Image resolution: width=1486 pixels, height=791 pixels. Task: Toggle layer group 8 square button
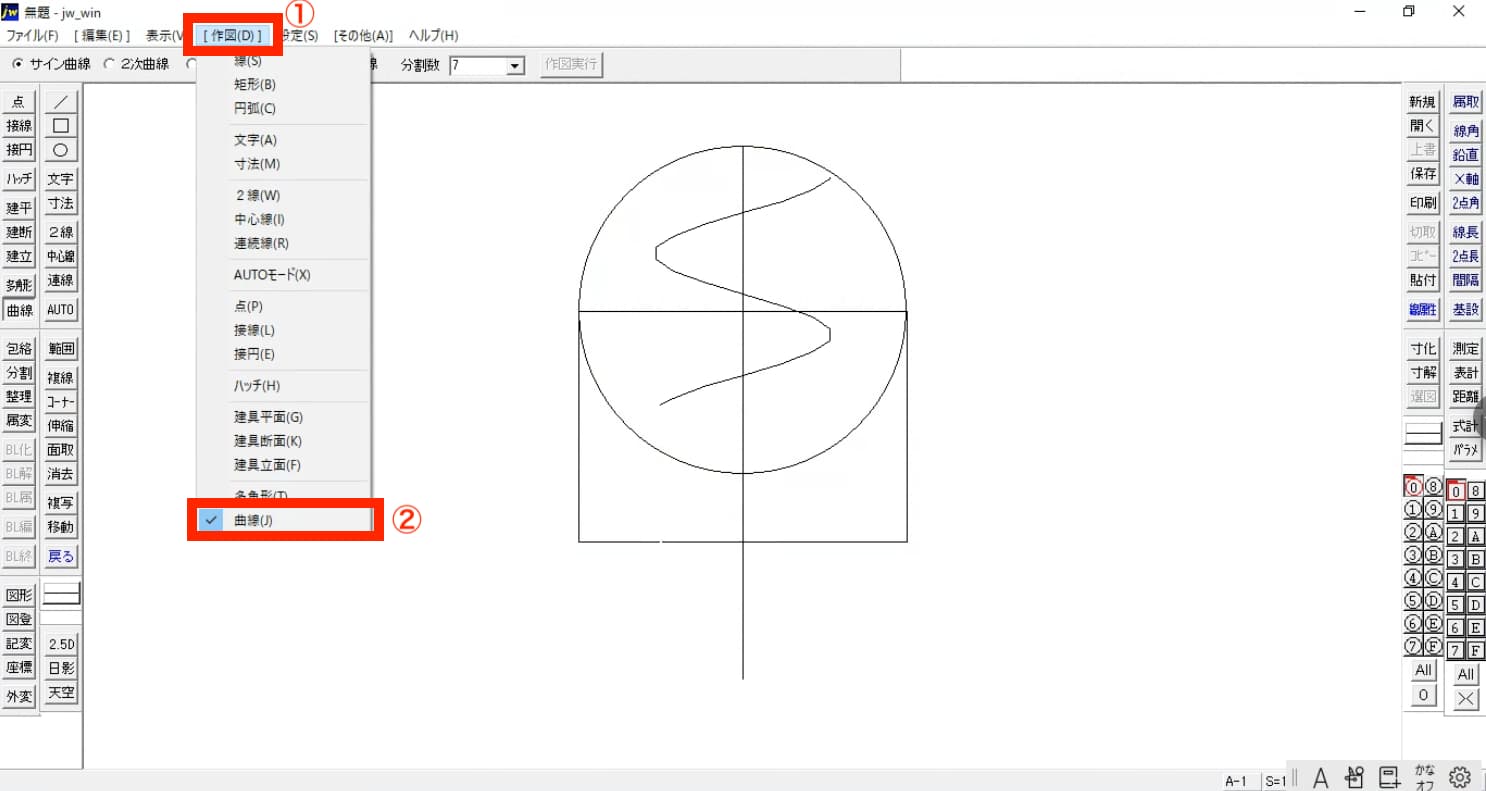(1476, 491)
